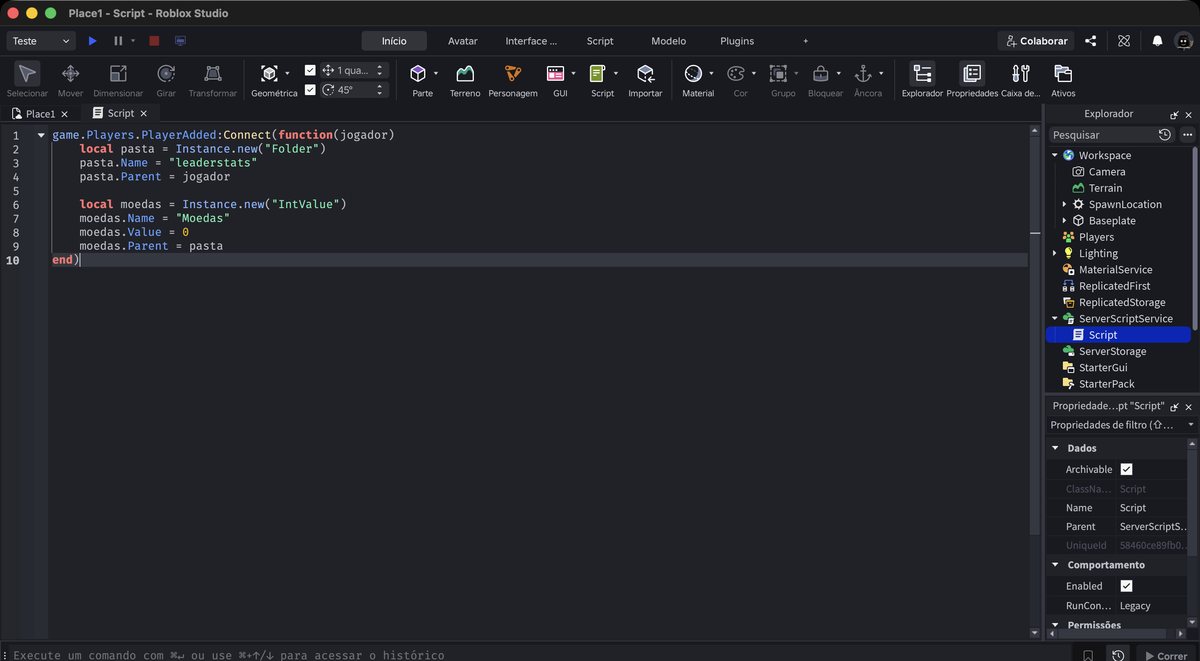Click the Explorer filter history icon
Screen dimensions: 1200x661
[x=1165, y=134]
